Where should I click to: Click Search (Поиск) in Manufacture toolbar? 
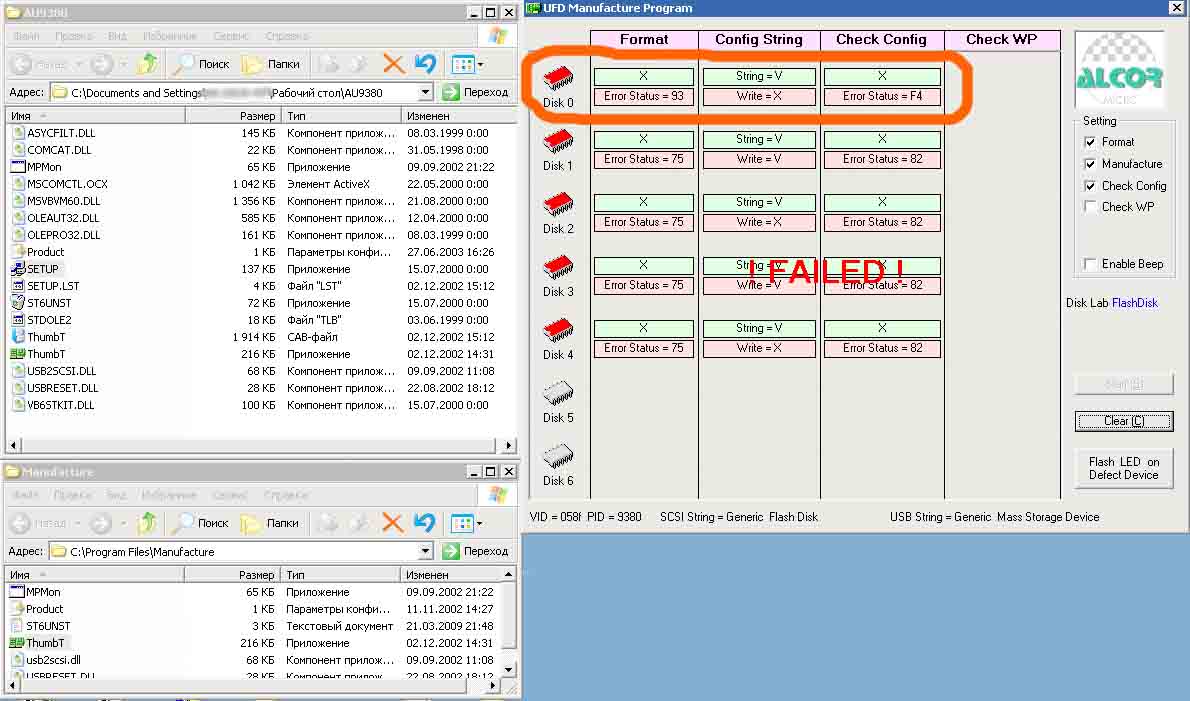click(200, 523)
